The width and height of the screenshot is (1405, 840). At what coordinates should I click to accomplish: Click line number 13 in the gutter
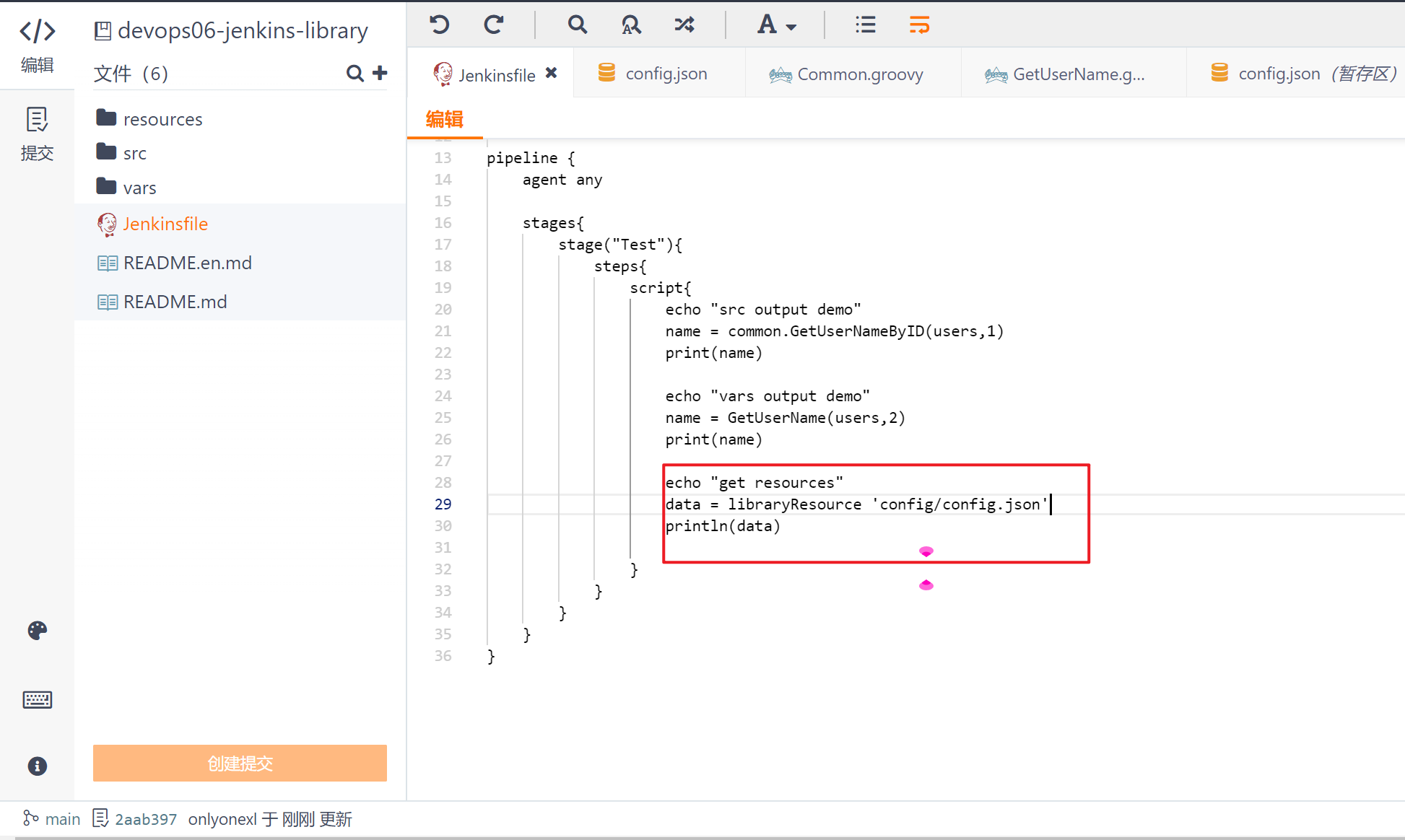(x=443, y=158)
